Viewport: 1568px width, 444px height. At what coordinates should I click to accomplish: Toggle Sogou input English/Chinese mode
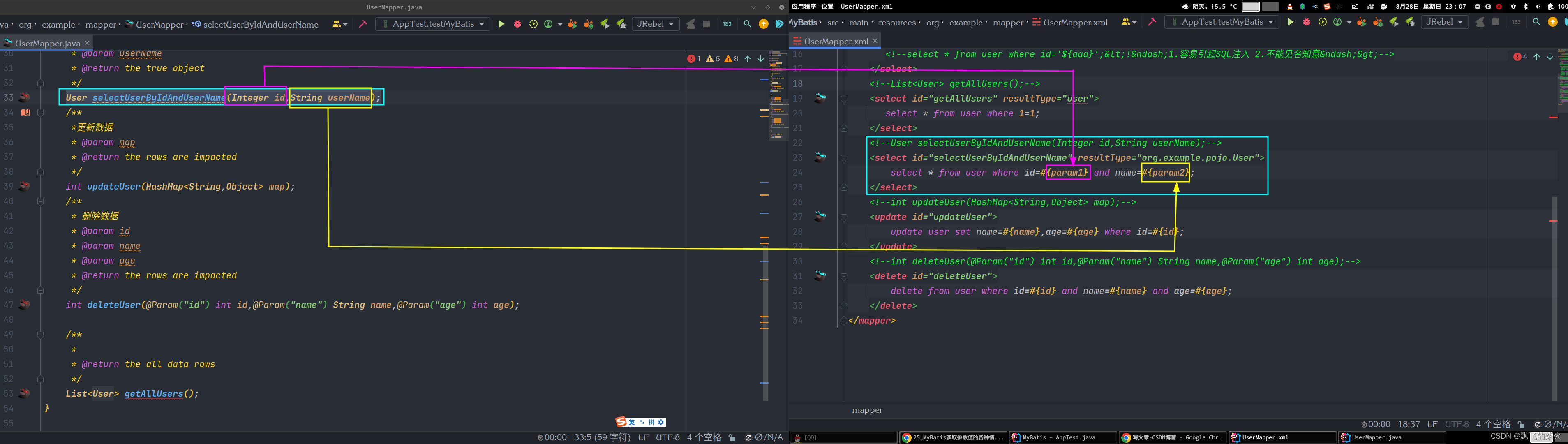point(631,422)
